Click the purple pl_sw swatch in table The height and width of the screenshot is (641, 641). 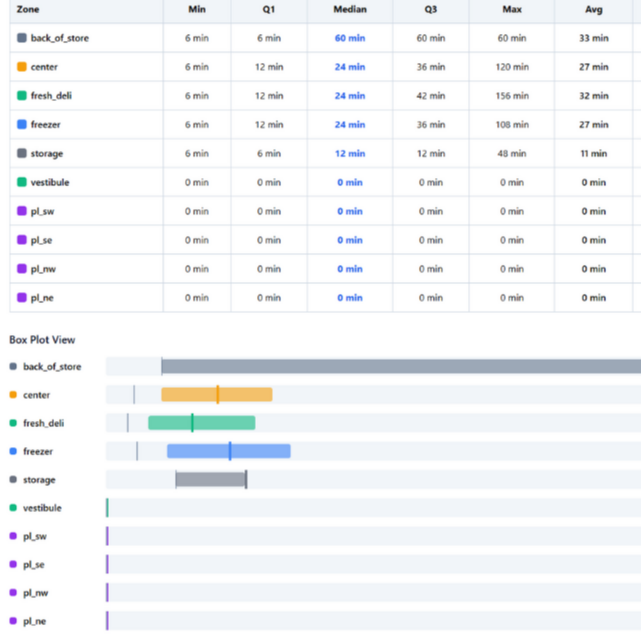click(22, 211)
